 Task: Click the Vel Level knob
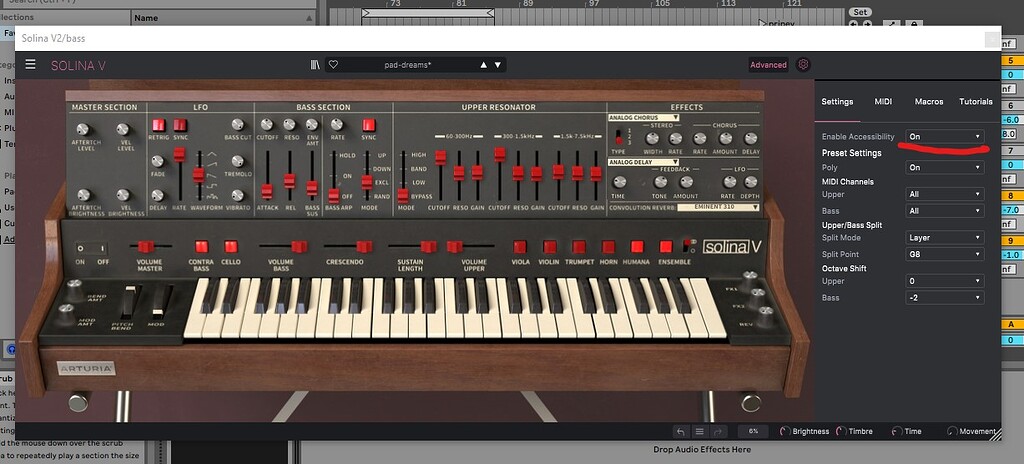tap(123, 129)
